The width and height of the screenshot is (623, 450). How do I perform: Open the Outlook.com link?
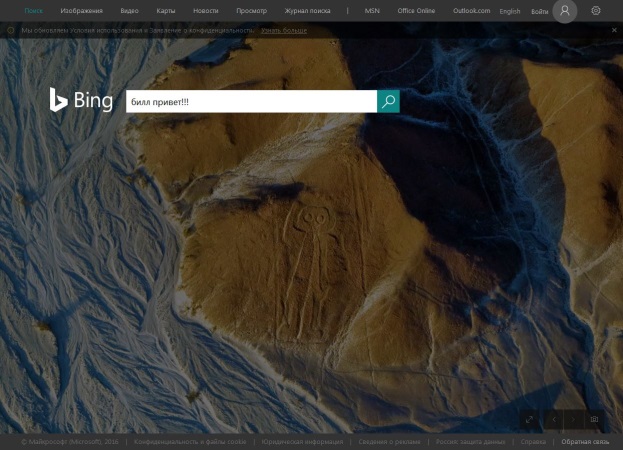pos(472,11)
